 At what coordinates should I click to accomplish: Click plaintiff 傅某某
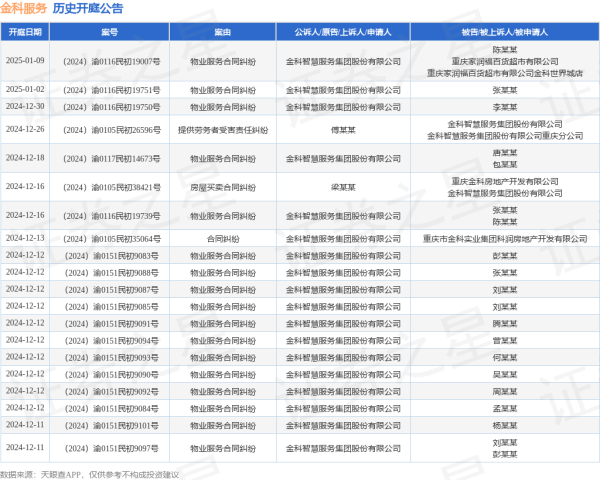[343, 130]
